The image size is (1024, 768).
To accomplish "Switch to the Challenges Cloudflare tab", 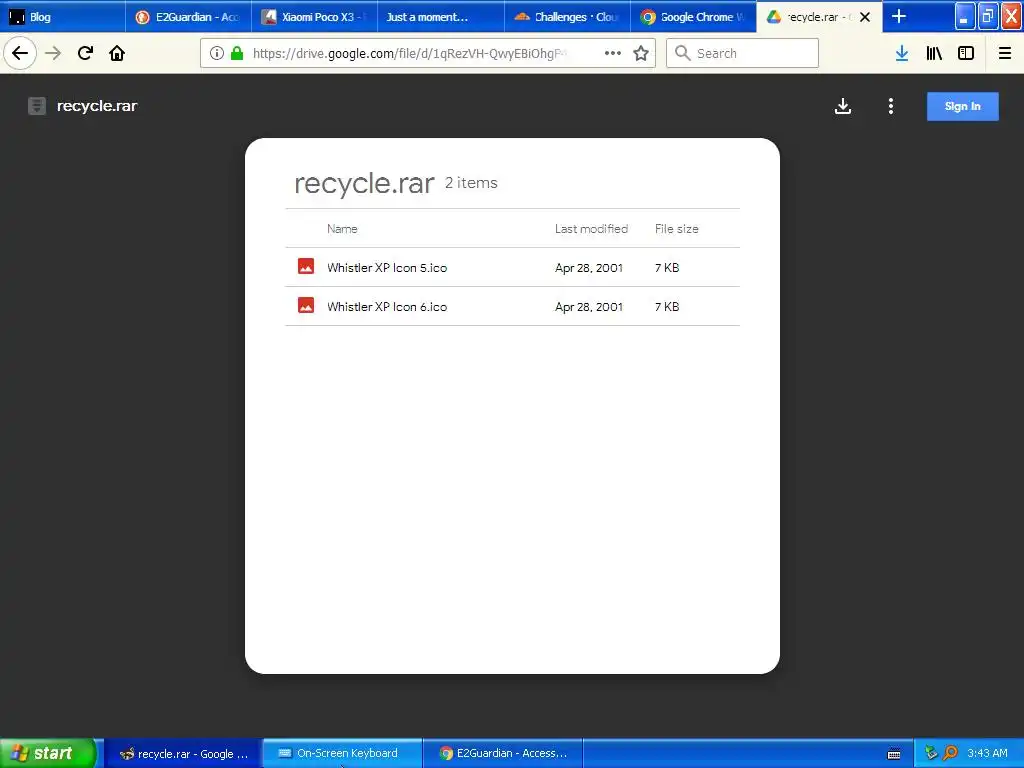I will [568, 17].
